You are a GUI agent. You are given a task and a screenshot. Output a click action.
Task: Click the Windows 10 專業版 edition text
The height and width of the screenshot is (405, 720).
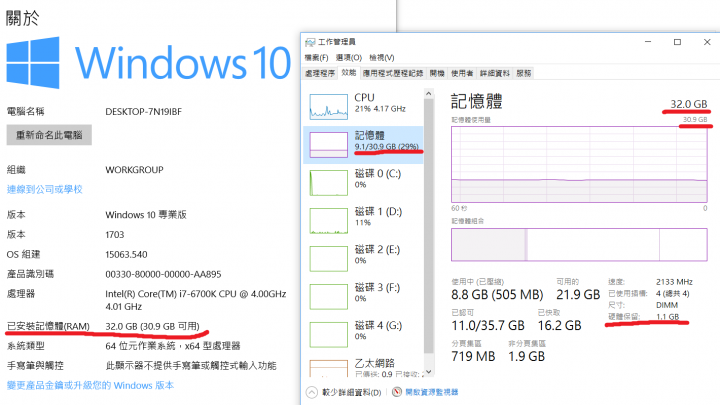pyautogui.click(x=146, y=215)
